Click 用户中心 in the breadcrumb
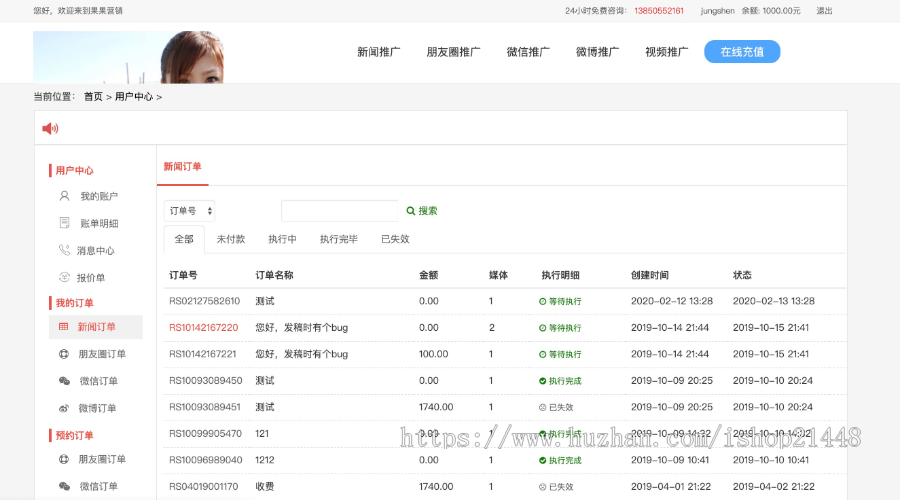 point(134,96)
